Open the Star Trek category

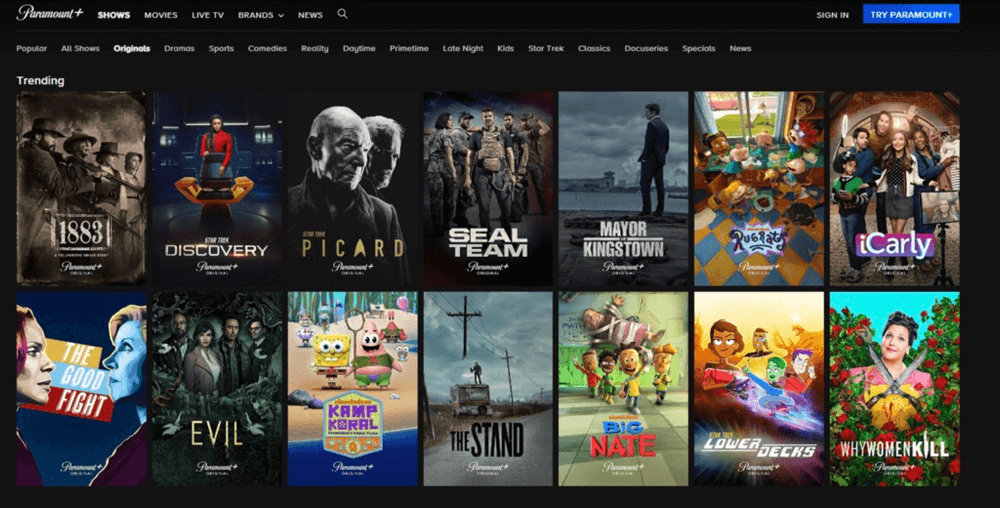coord(546,48)
